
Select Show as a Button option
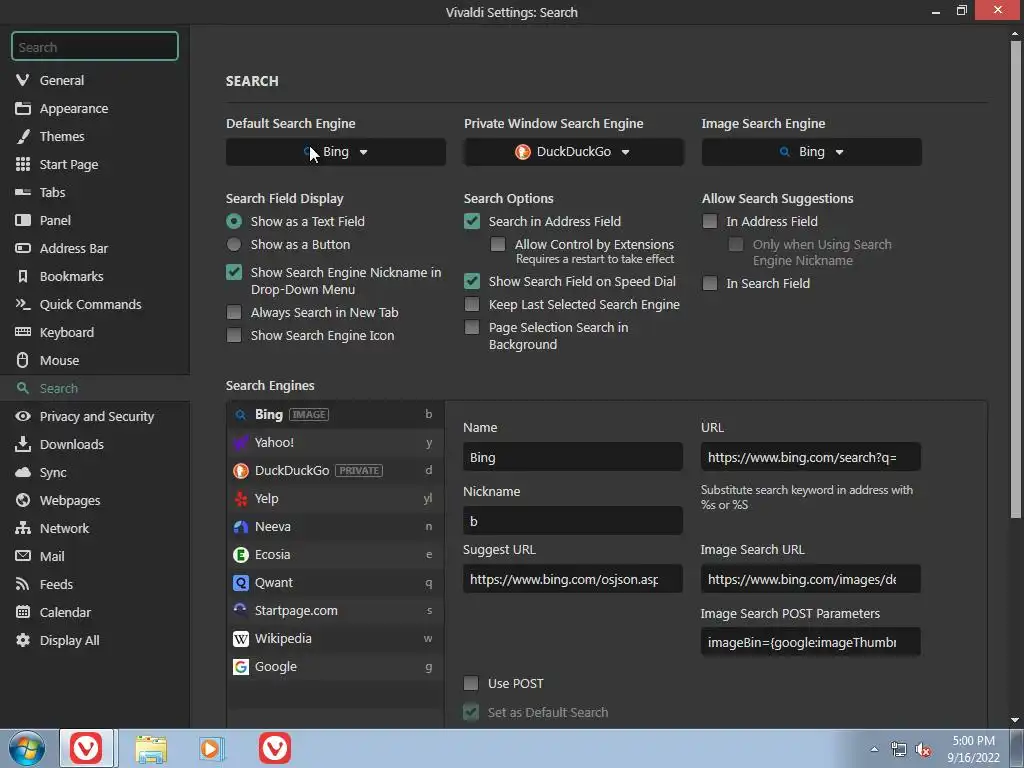[x=234, y=244]
